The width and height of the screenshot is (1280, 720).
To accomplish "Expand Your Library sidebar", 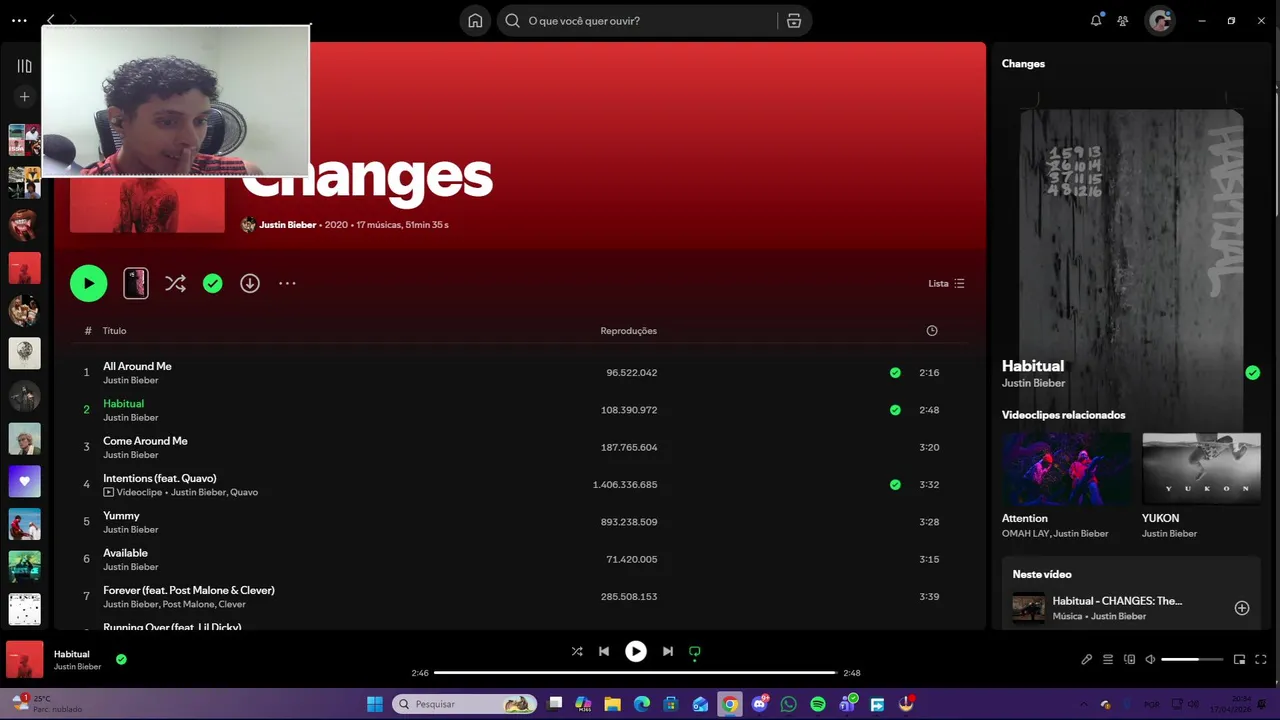I will tap(25, 66).
